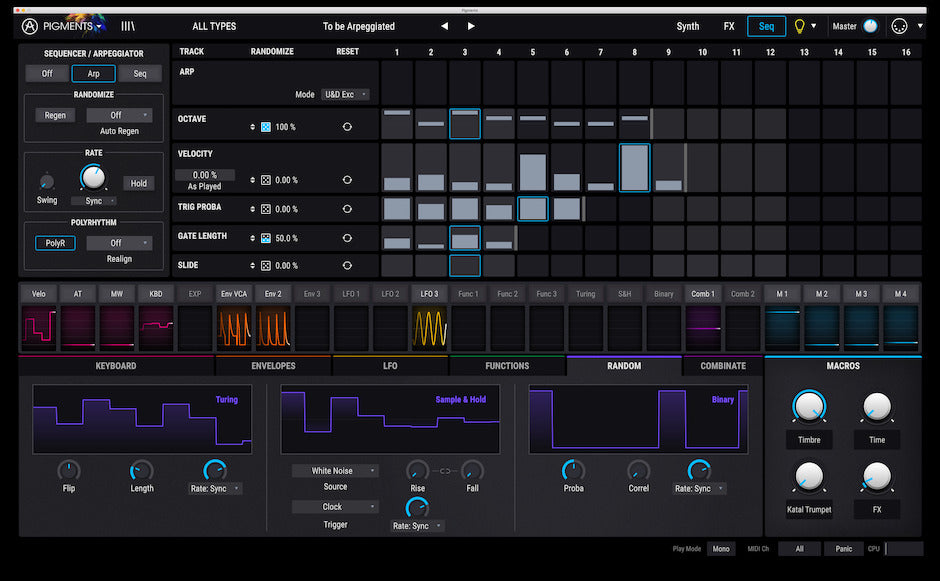Open the Source dropdown set to White Noise
The height and width of the screenshot is (581, 940).
pos(335,470)
